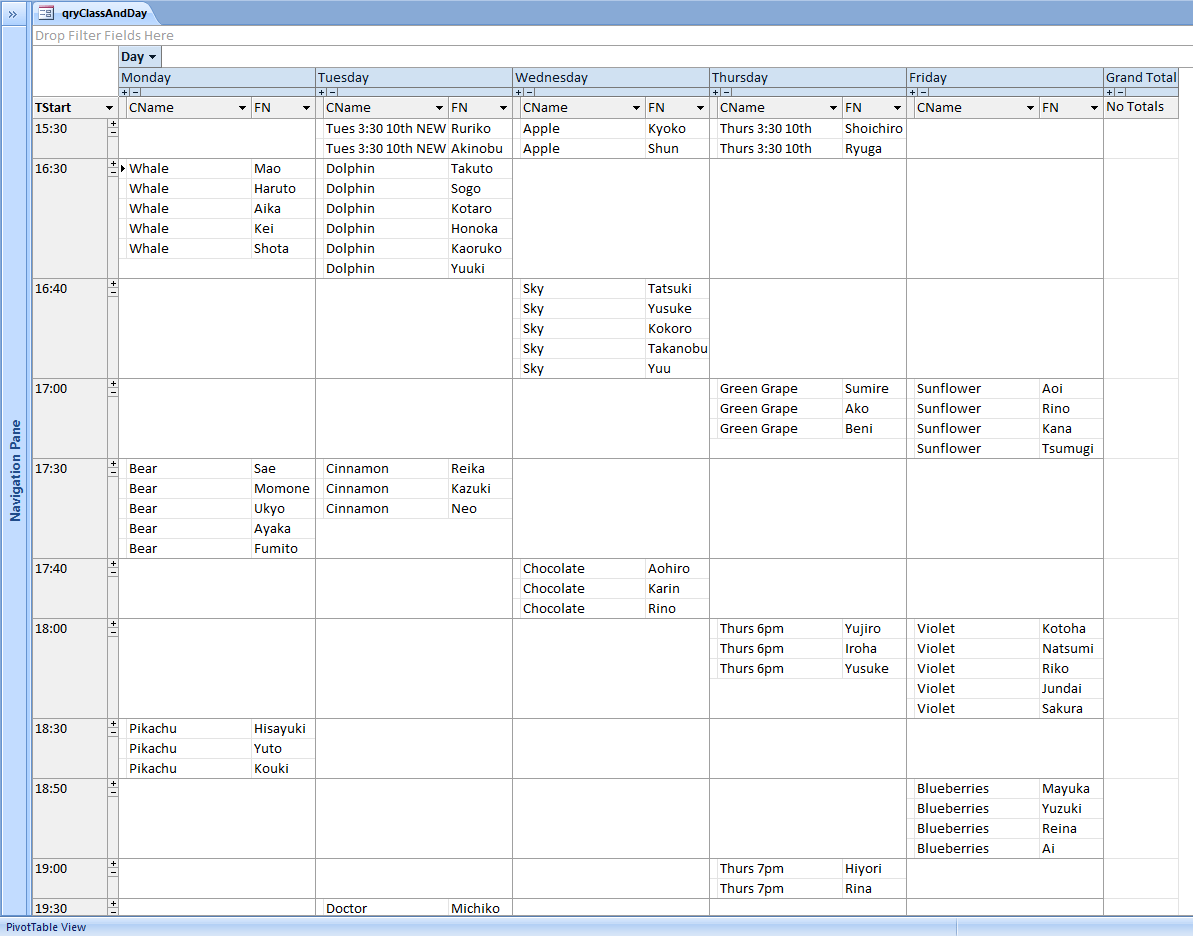Image resolution: width=1193 pixels, height=936 pixels.
Task: Click the plus expander for the 15:30 row
Action: [113, 123]
